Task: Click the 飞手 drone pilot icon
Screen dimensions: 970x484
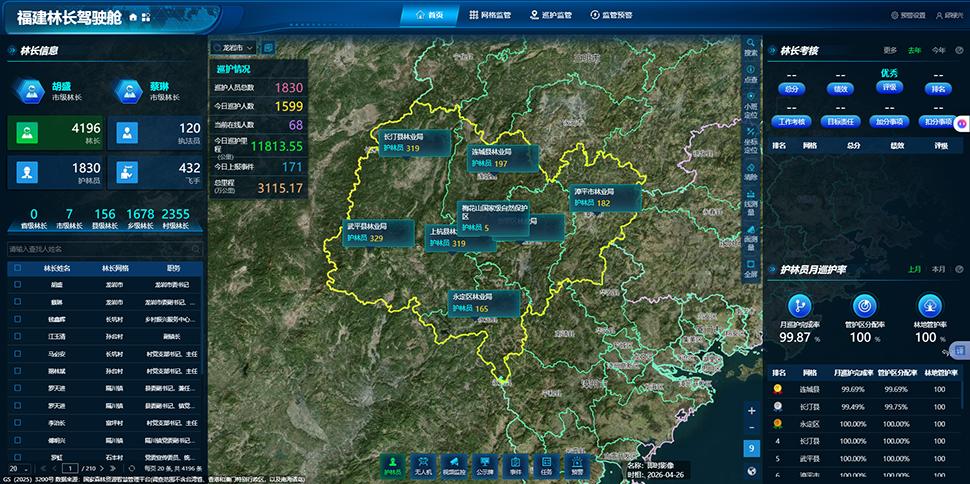Action: [x=127, y=172]
